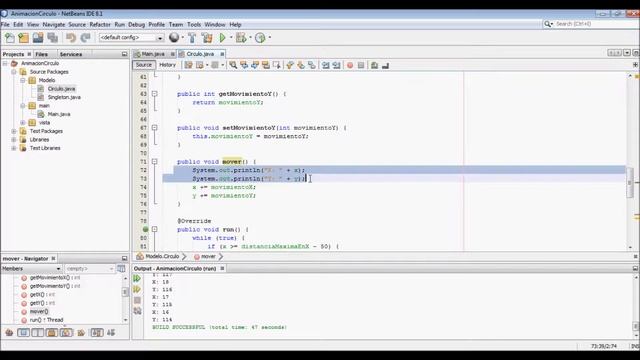Open Output window settings icon below Stop
640x360 pixels.
137,311
